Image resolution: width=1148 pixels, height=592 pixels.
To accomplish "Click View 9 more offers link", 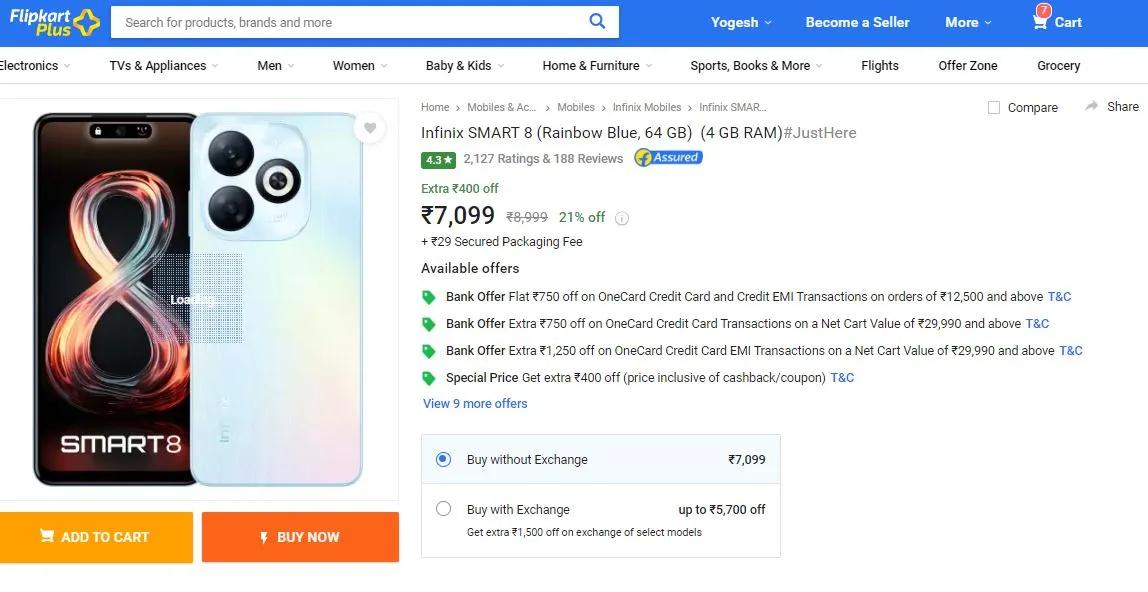I will [x=475, y=403].
